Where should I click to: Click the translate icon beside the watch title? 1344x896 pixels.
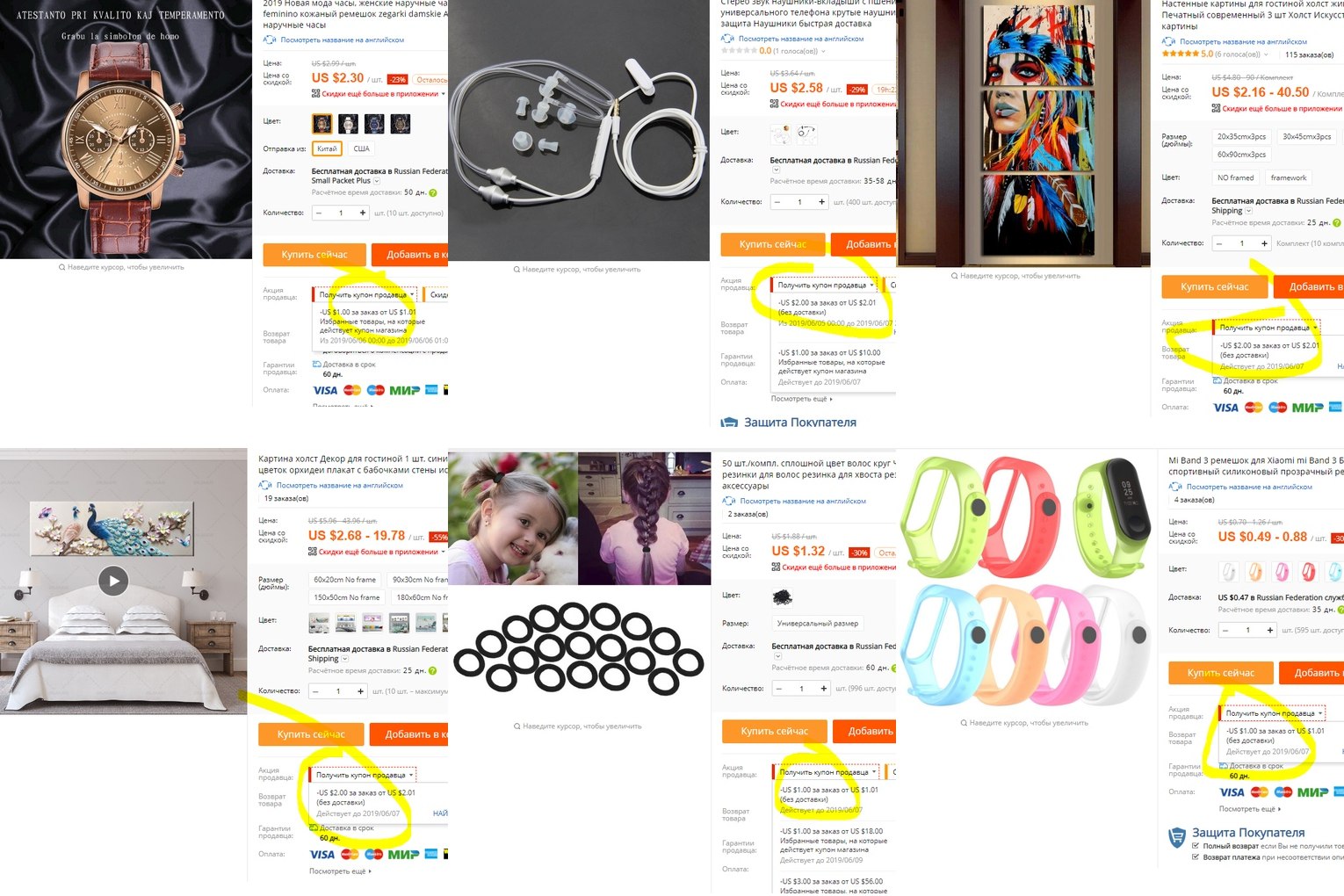pos(270,40)
